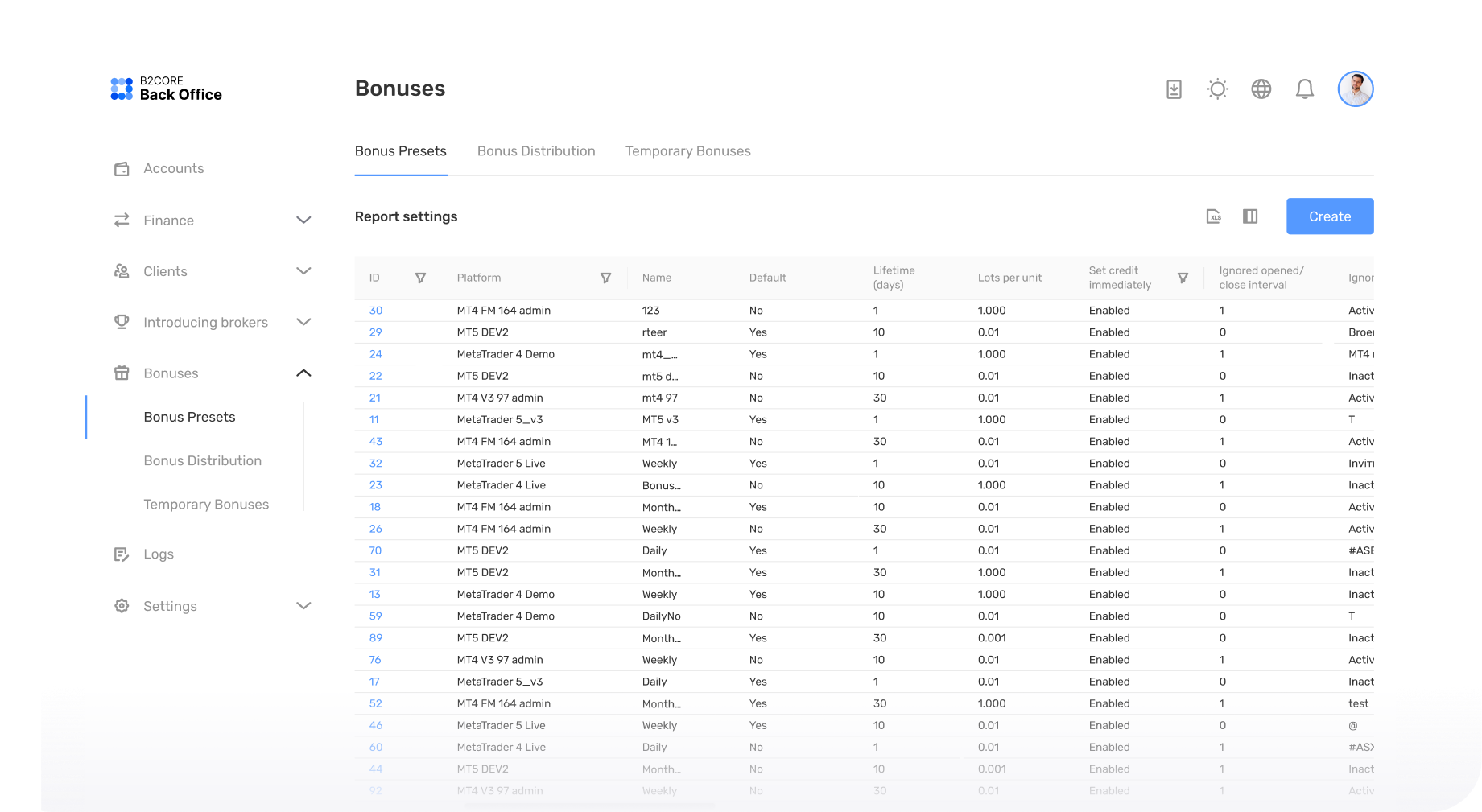This screenshot has width=1482, height=812.
Task: Open bonus preset ID 29
Action: pyautogui.click(x=376, y=332)
